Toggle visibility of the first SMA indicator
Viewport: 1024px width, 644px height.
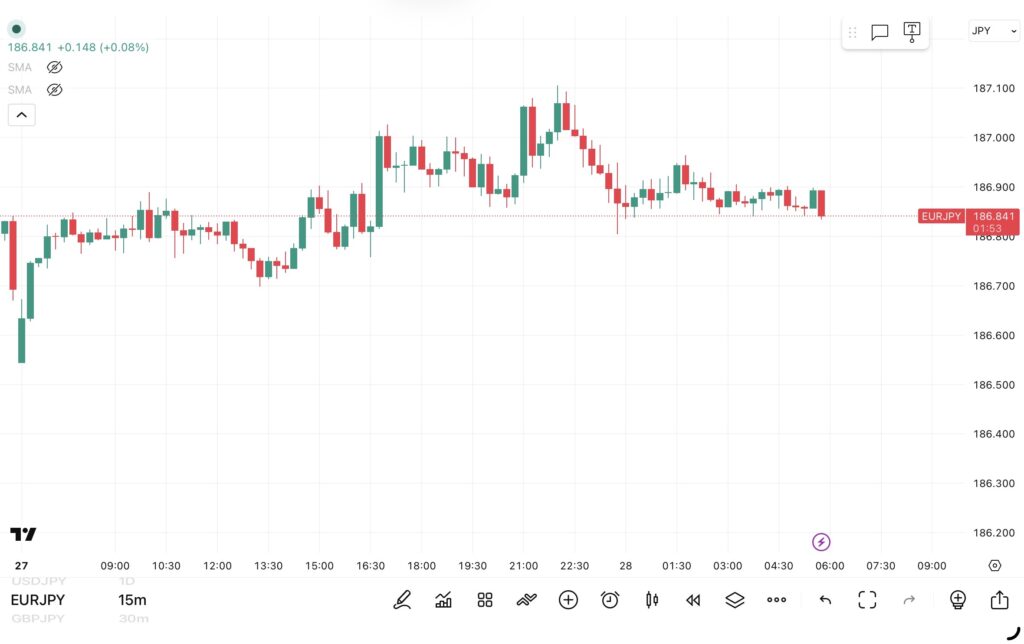[55, 67]
